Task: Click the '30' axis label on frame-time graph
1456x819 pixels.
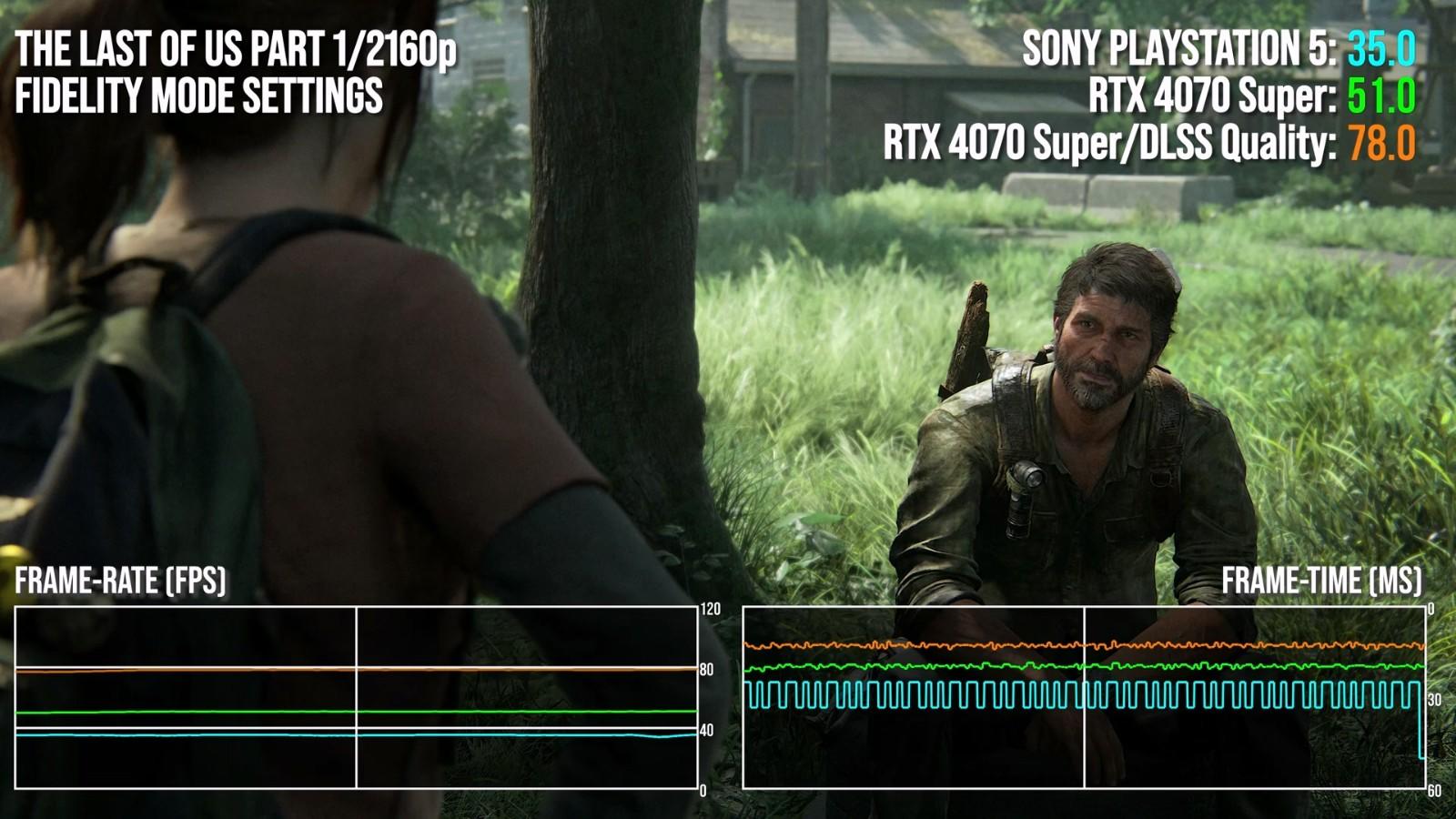Action: pos(1434,700)
